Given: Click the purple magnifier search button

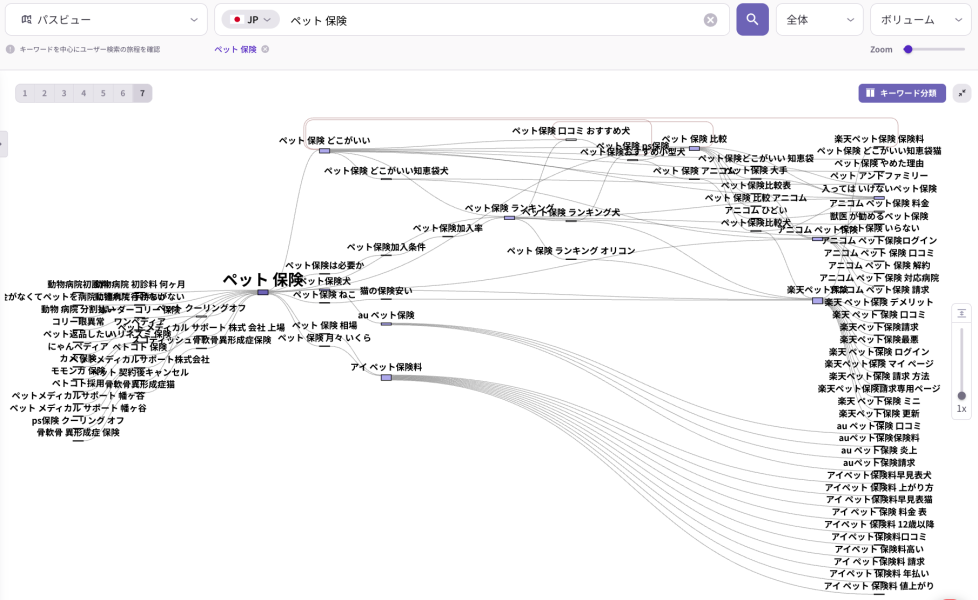Looking at the screenshot, I should tap(752, 19).
